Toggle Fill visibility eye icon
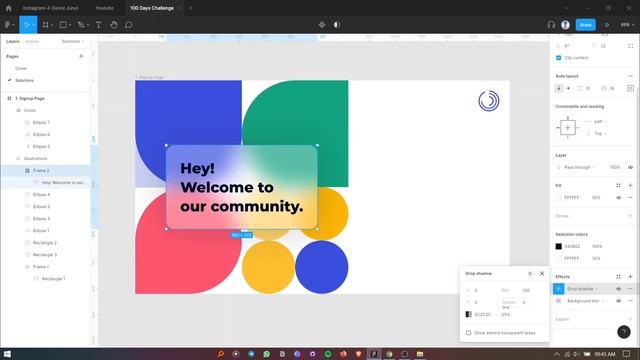Screen dimensions: 640x360 (618, 198)
